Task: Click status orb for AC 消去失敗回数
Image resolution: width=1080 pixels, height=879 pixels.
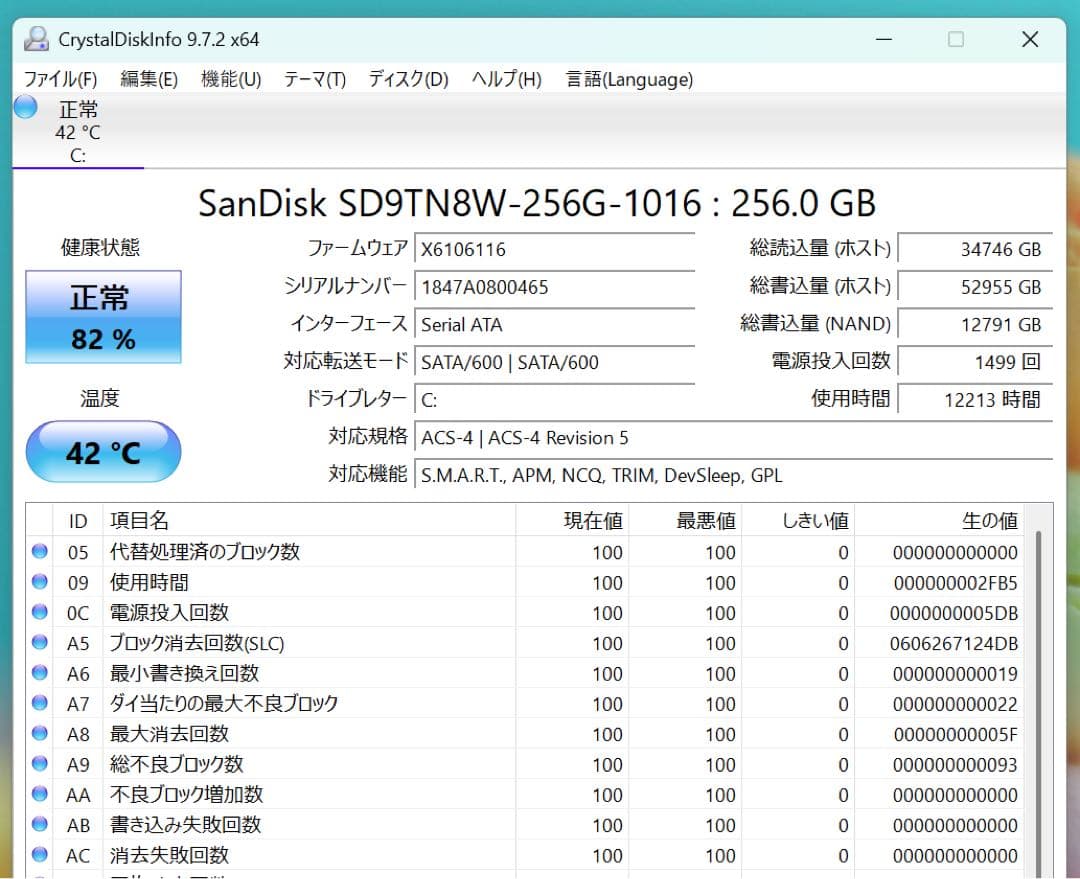Action: (x=40, y=854)
